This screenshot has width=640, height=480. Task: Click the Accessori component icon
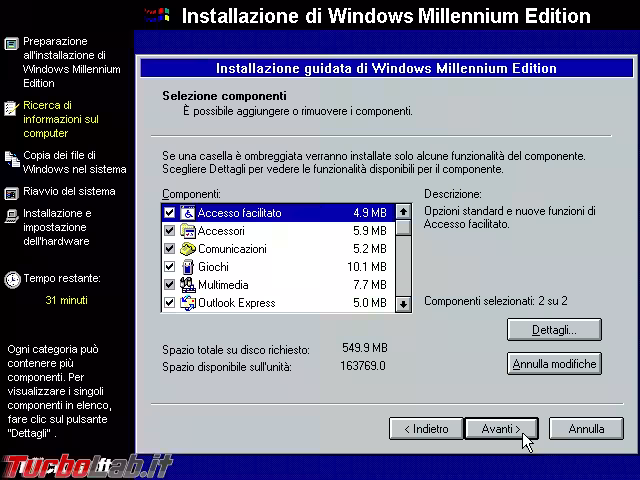tap(187, 231)
